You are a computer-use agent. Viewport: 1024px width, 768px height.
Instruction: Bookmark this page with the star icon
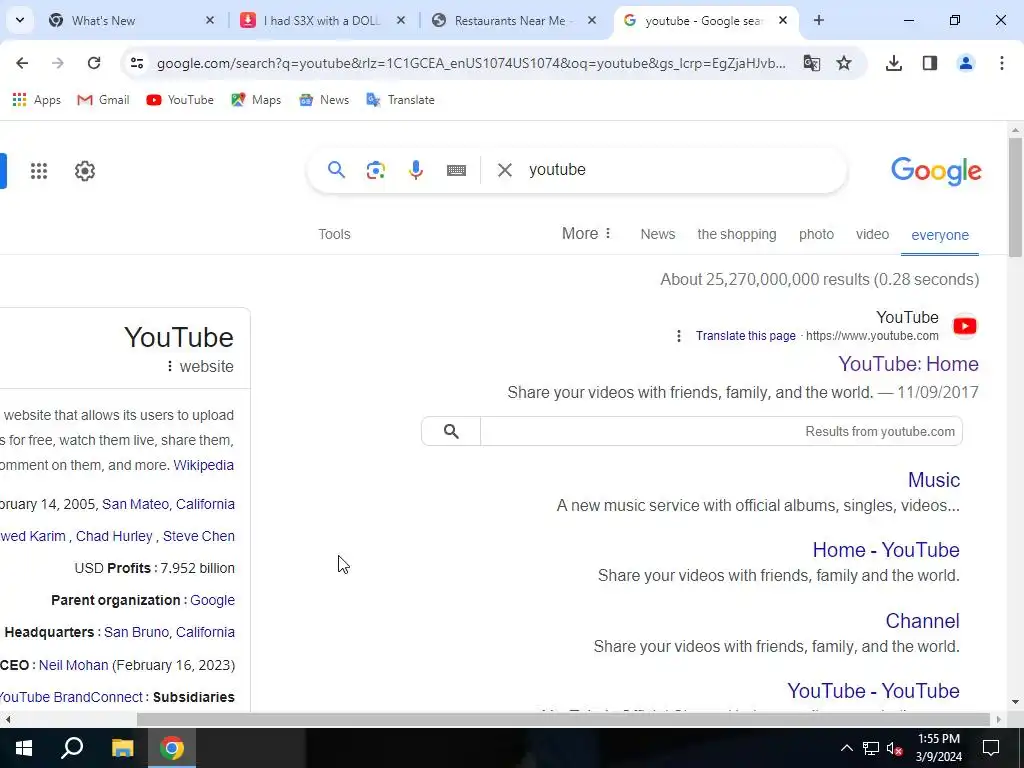click(x=844, y=63)
